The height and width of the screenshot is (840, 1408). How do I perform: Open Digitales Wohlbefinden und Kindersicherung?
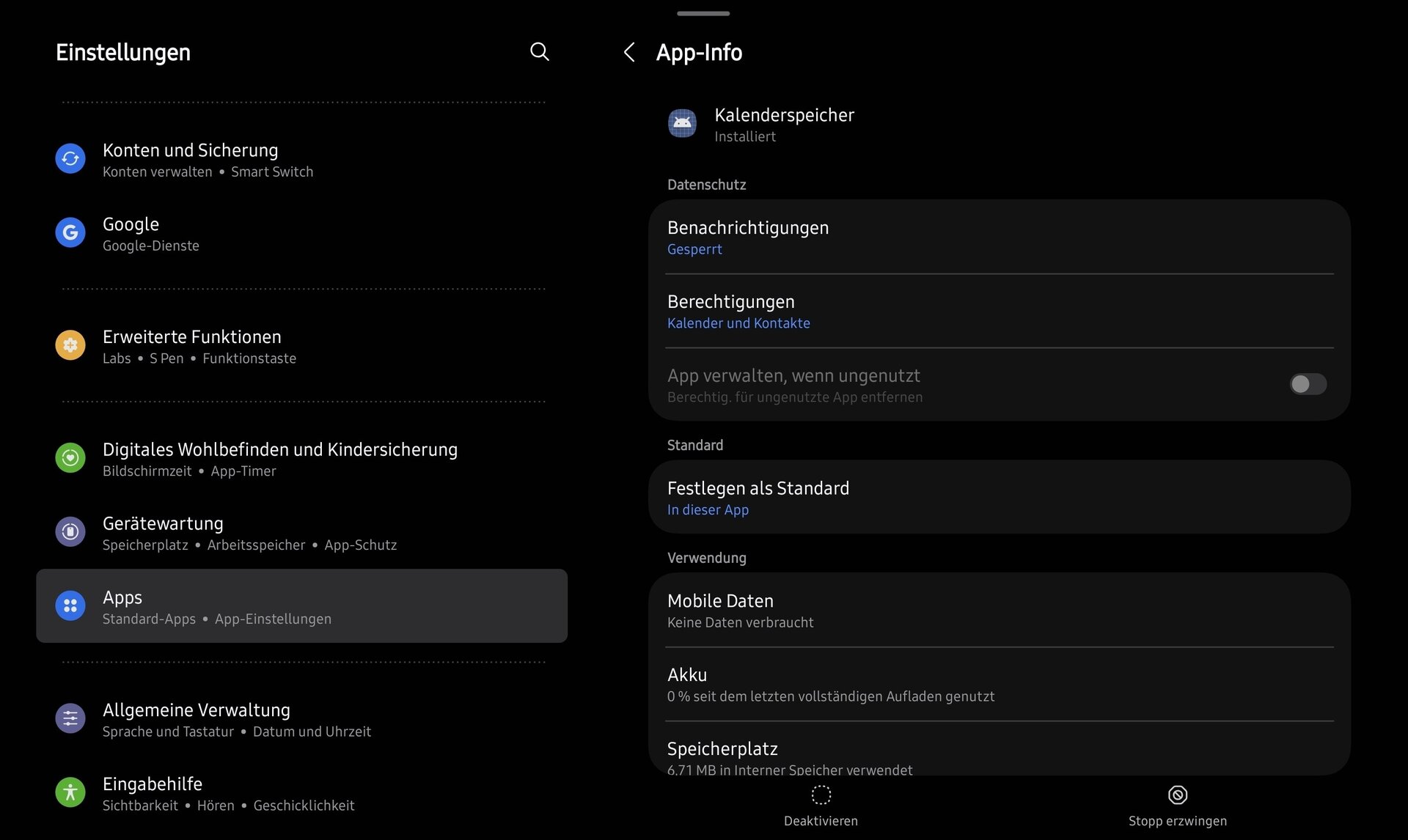click(x=301, y=459)
